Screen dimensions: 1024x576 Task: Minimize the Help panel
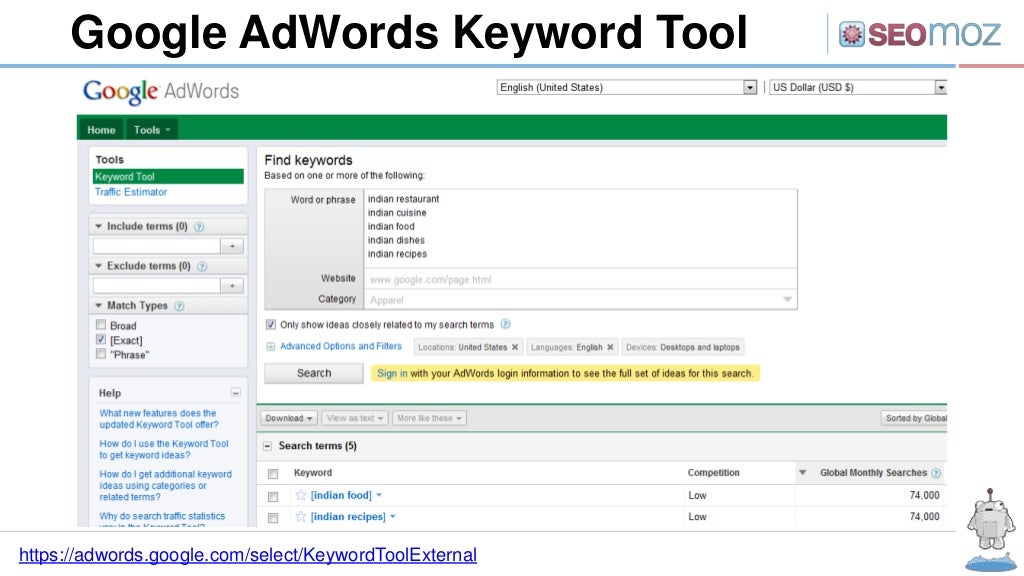click(x=236, y=392)
